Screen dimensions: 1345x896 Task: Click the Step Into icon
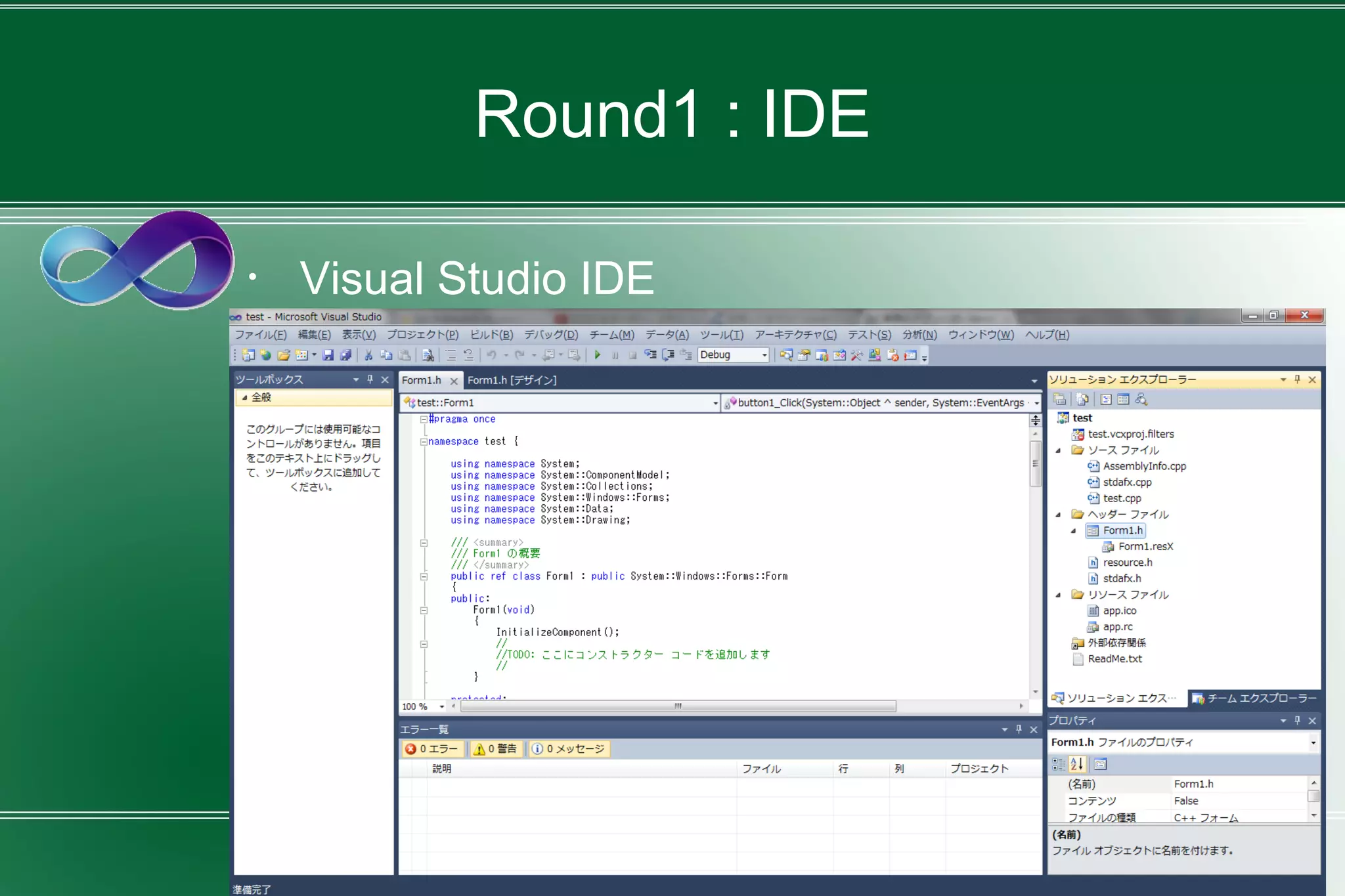[x=650, y=355]
